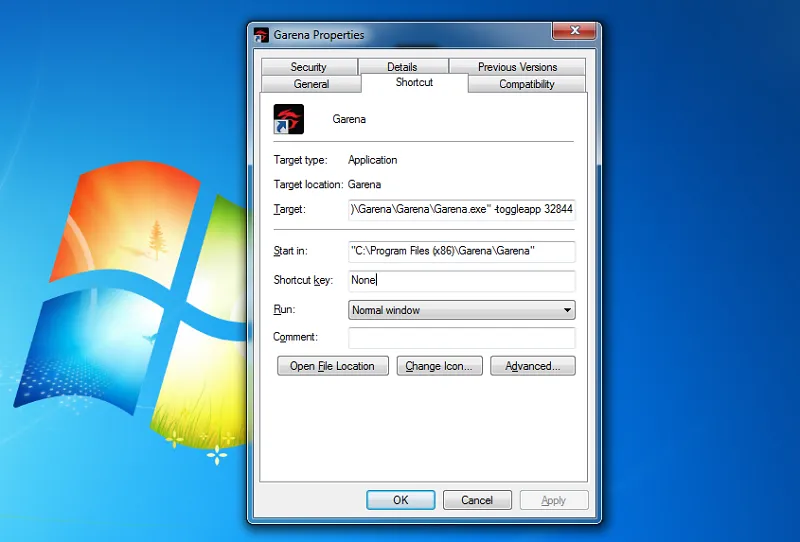Click the Shortcut key field
800x542 pixels.
pos(461,281)
